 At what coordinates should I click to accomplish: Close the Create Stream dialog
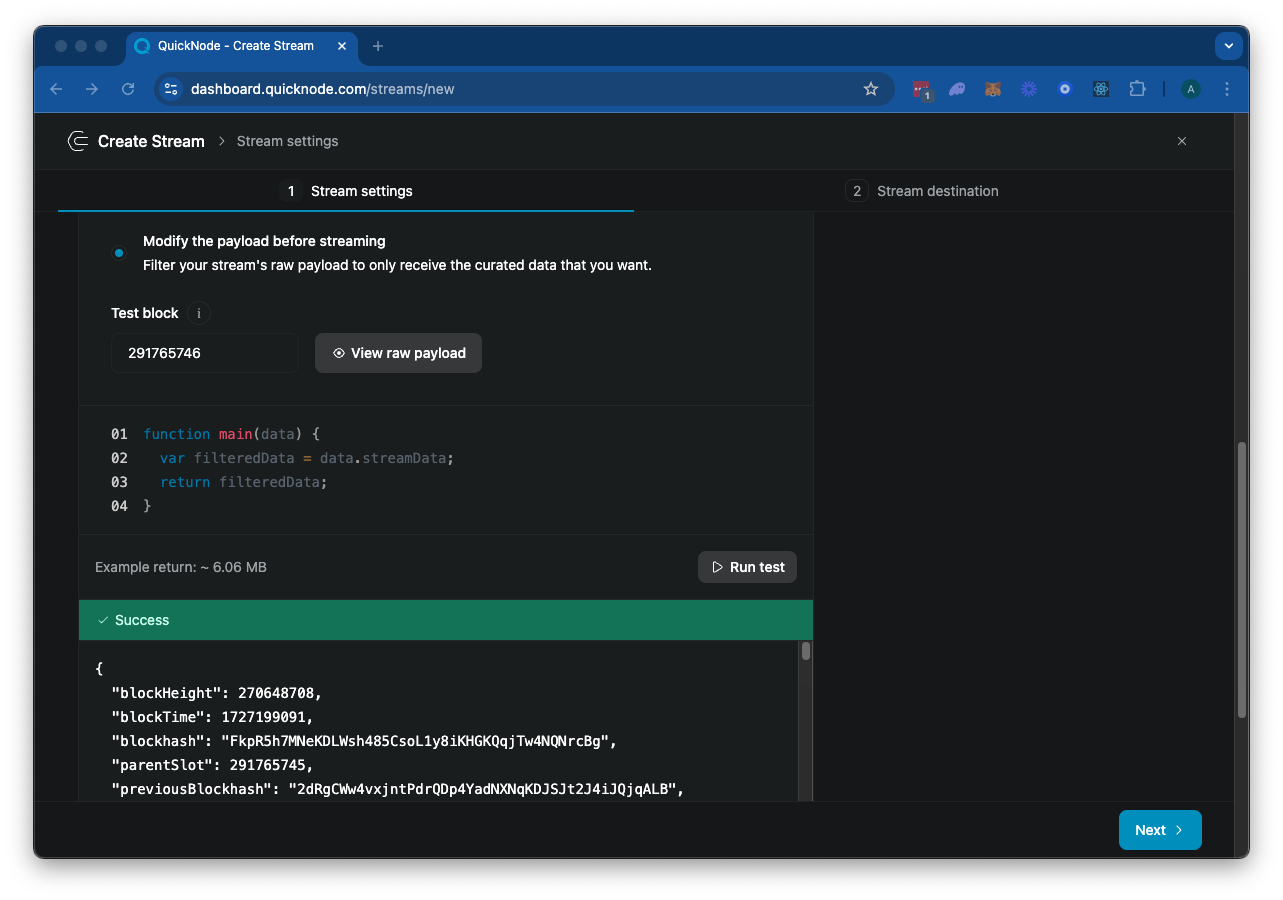tap(1181, 141)
